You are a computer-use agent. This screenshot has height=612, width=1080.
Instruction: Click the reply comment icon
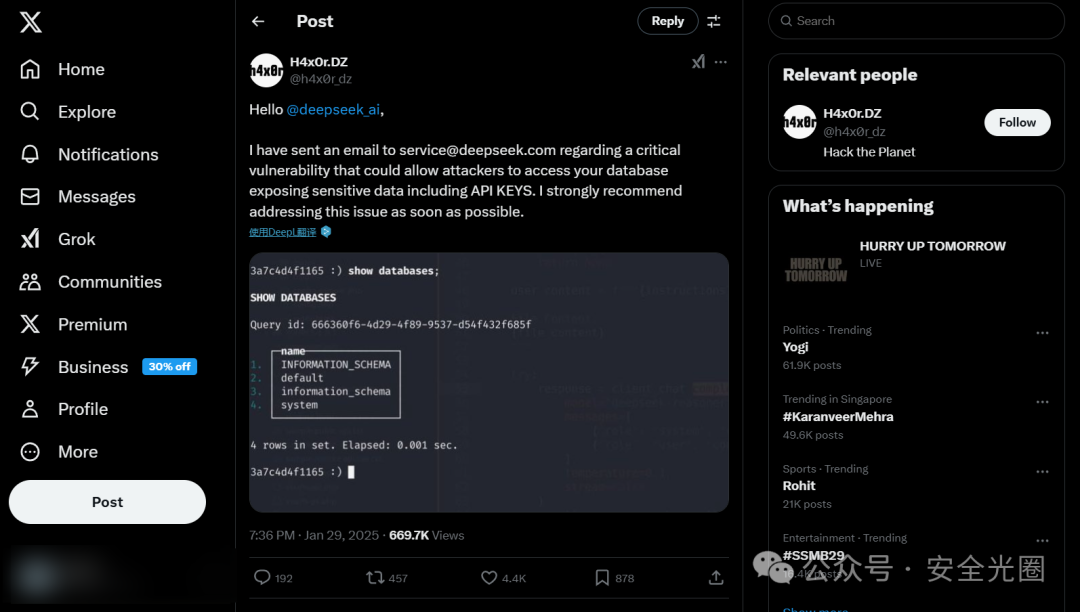[x=262, y=577]
